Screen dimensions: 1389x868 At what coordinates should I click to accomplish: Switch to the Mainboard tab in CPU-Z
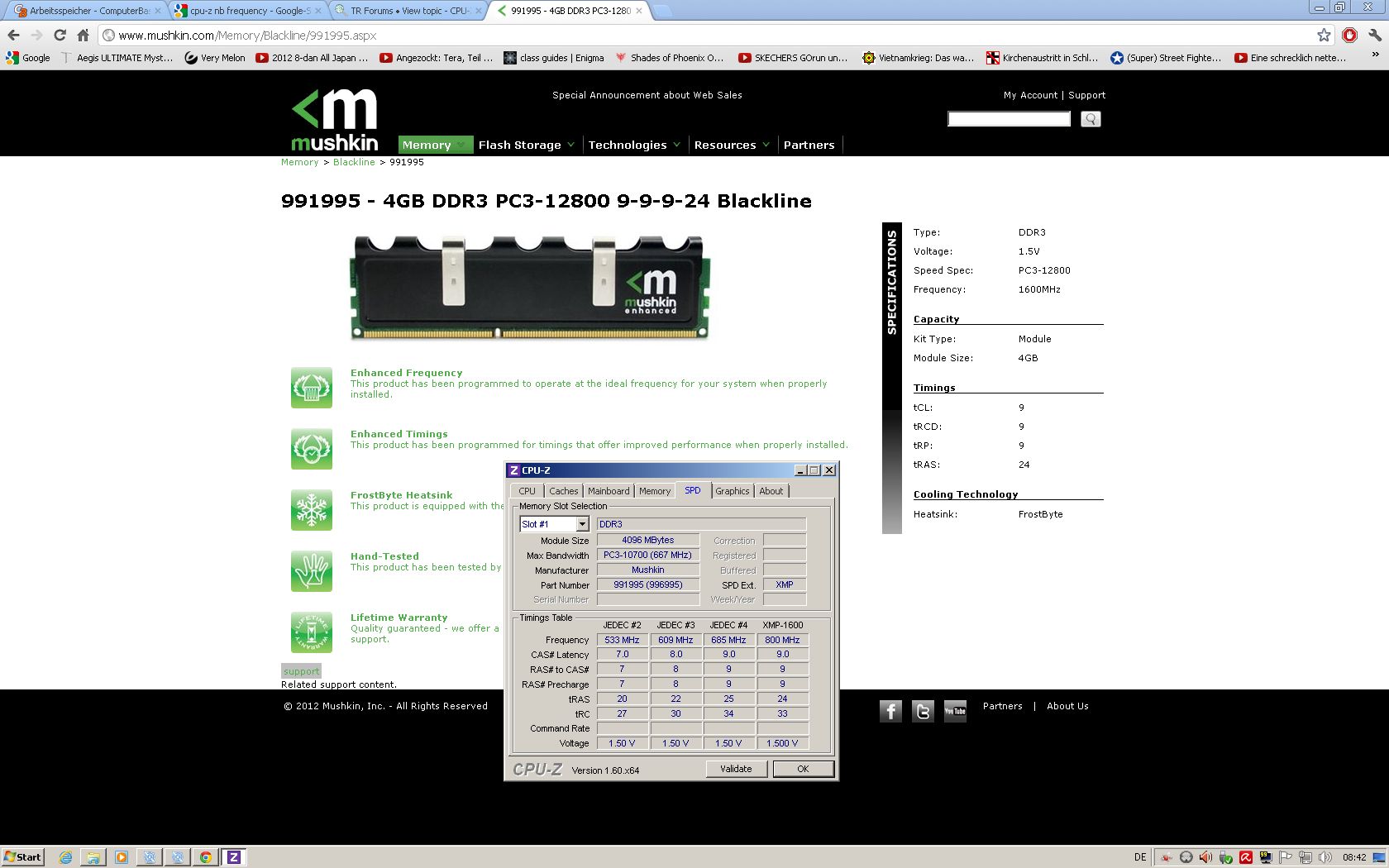609,491
